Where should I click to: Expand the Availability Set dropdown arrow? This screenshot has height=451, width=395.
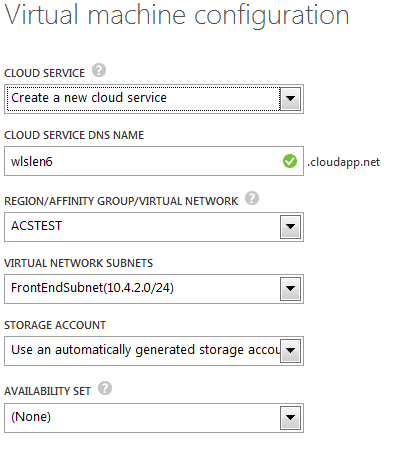coord(290,418)
